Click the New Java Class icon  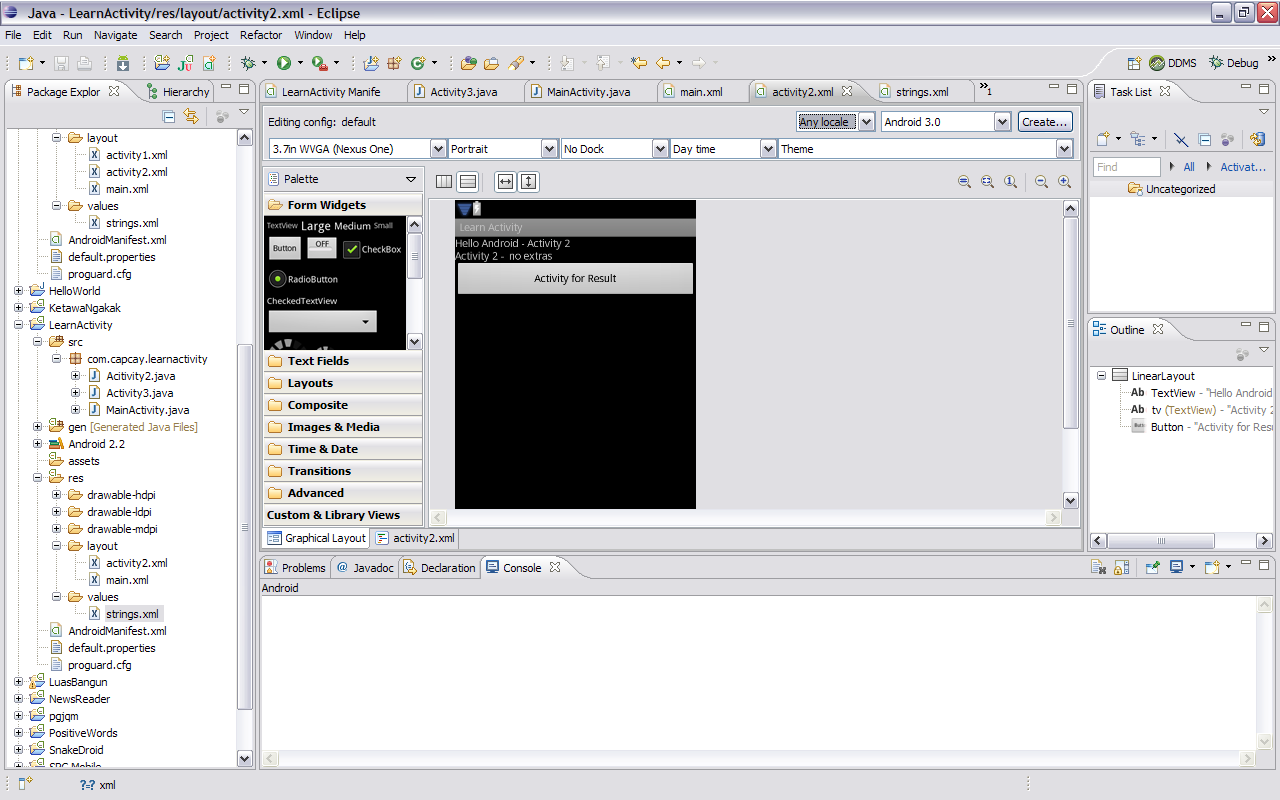[x=418, y=63]
